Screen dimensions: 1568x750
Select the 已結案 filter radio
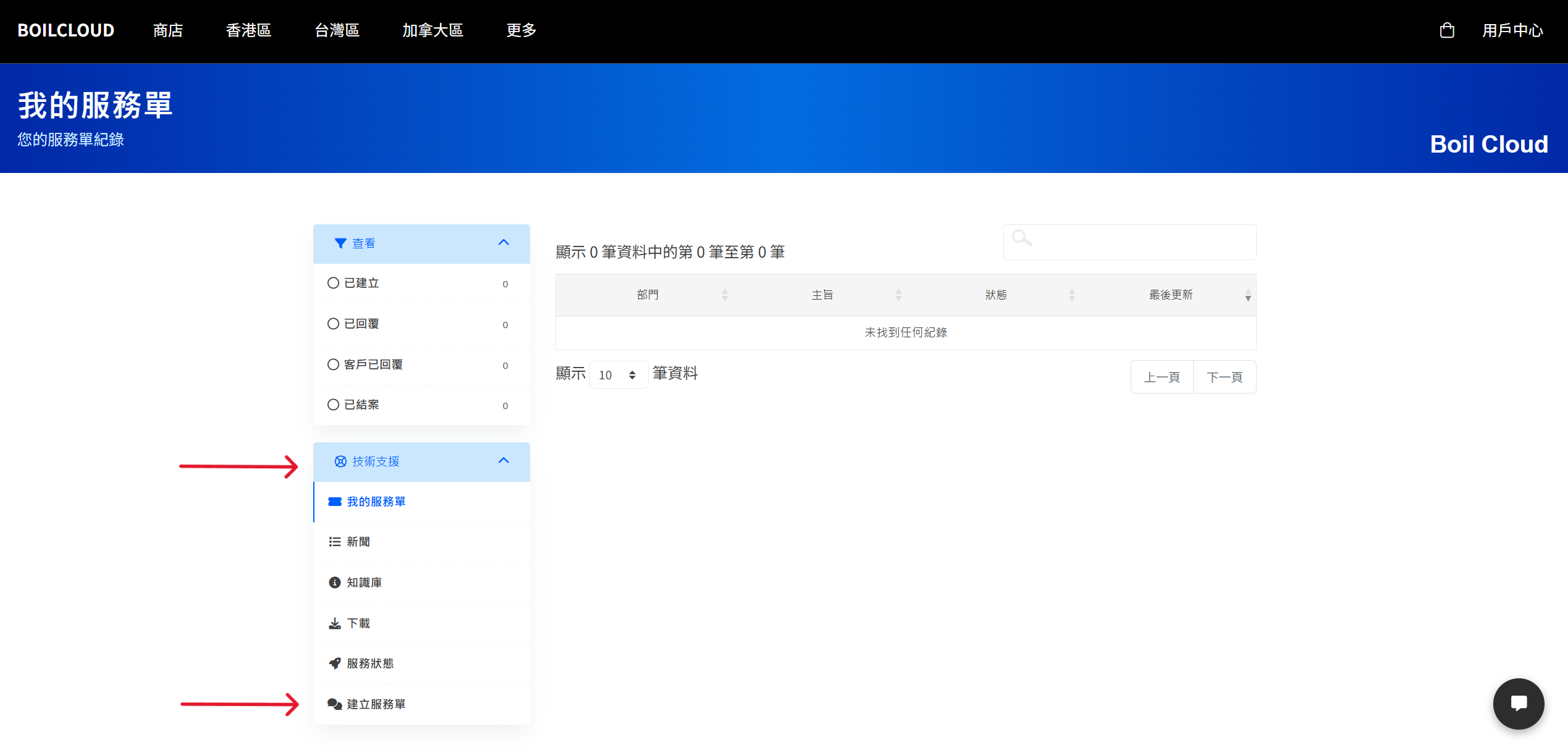tap(333, 405)
